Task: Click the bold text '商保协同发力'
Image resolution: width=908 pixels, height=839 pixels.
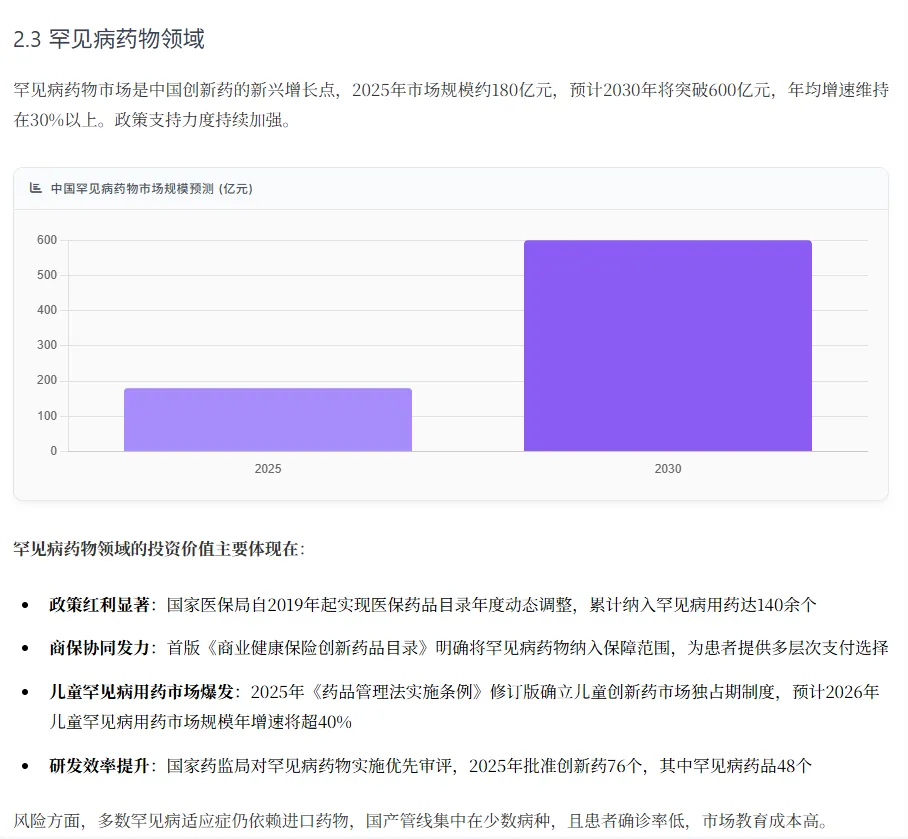Action: click(x=100, y=647)
